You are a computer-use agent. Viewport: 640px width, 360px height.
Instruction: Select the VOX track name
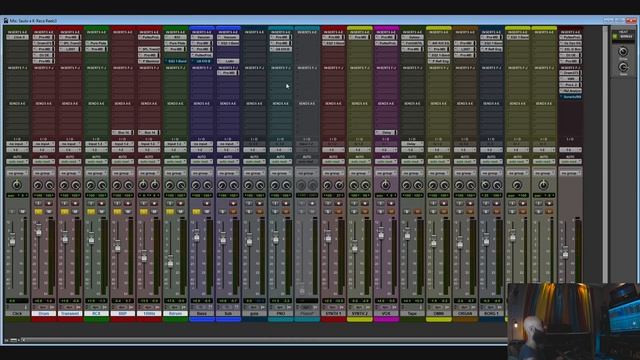(x=386, y=313)
